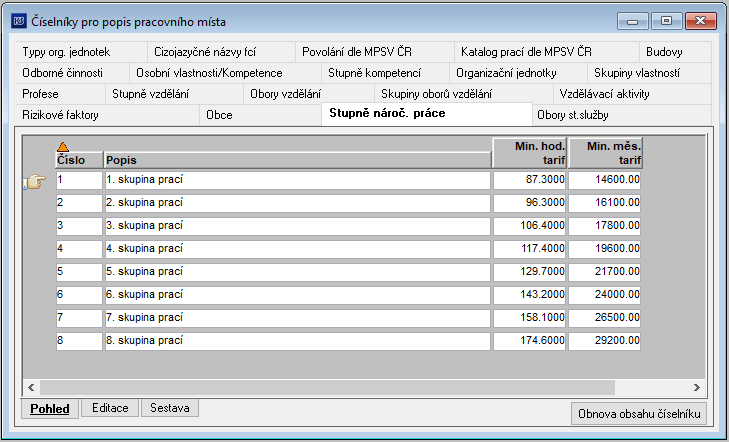The width and height of the screenshot is (729, 442).
Task: Click the Min. měs. tarif column header
Action: pyautogui.click(x=605, y=153)
